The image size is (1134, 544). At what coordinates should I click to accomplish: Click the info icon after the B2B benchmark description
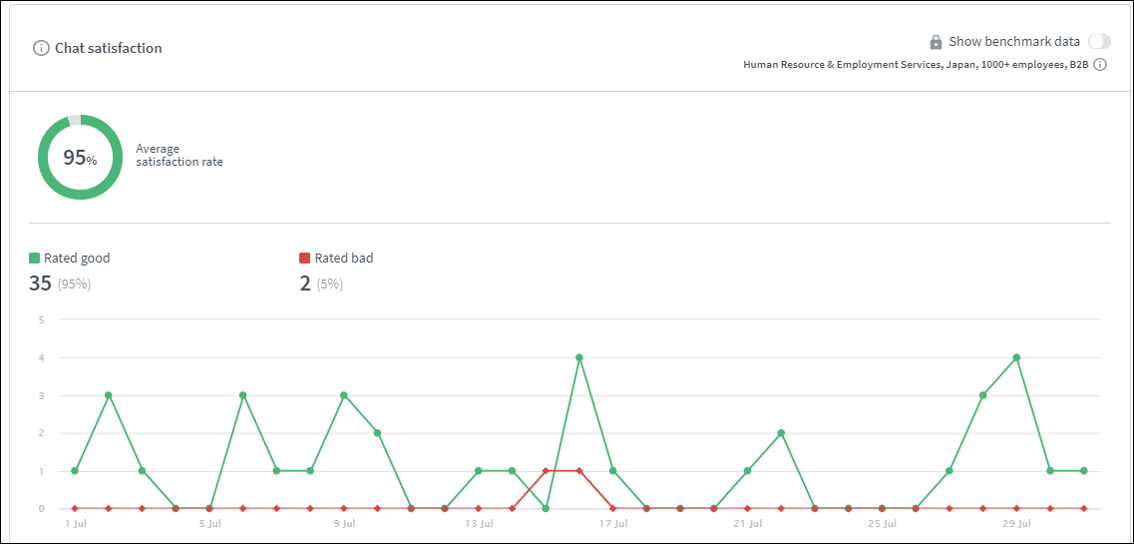point(1100,65)
